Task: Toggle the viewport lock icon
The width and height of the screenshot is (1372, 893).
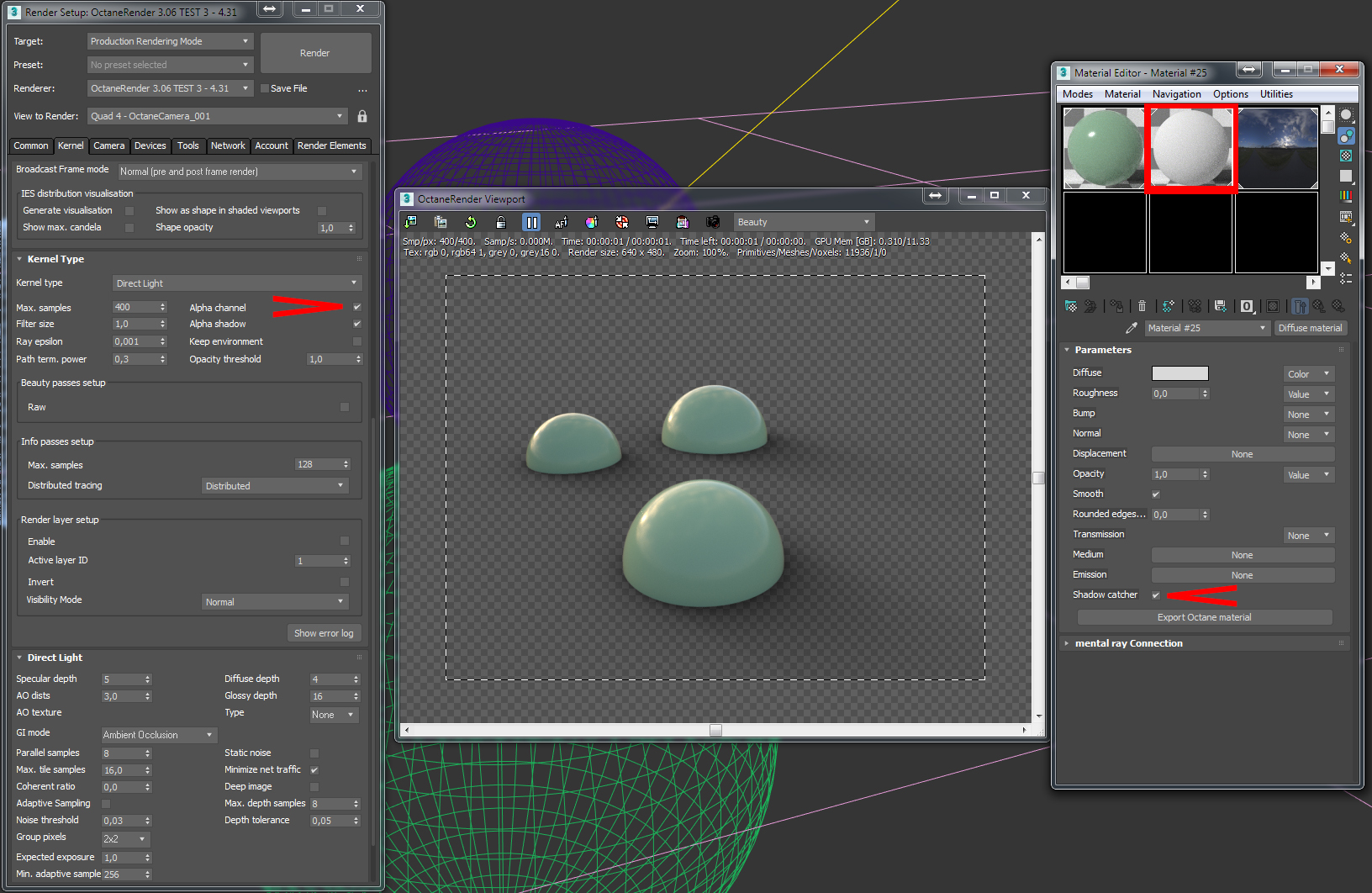Action: tap(501, 222)
